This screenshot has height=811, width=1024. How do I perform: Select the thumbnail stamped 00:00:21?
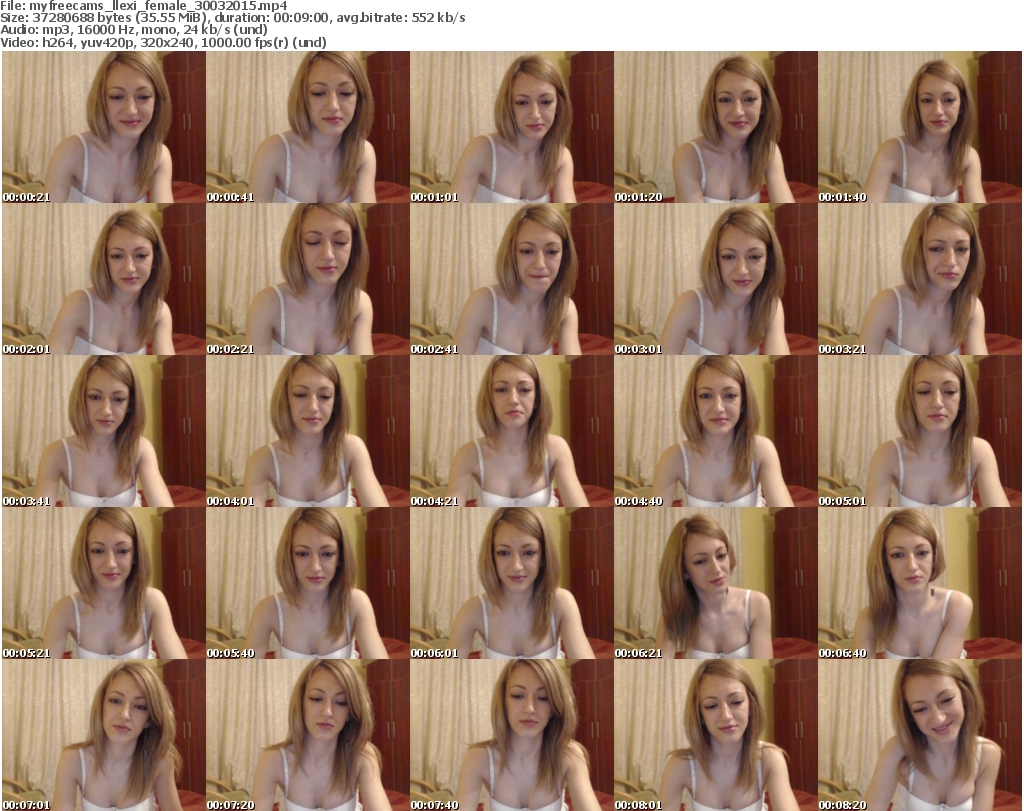point(104,127)
